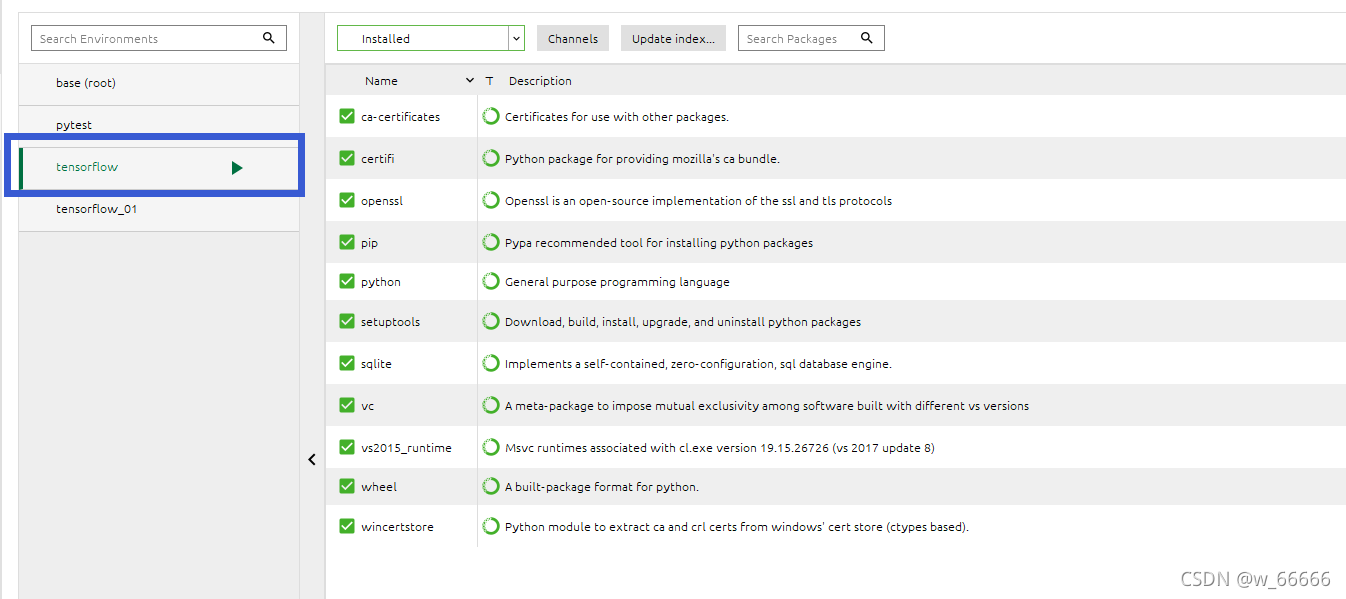Click the Search Packages magnifier icon

pyautogui.click(x=867, y=38)
